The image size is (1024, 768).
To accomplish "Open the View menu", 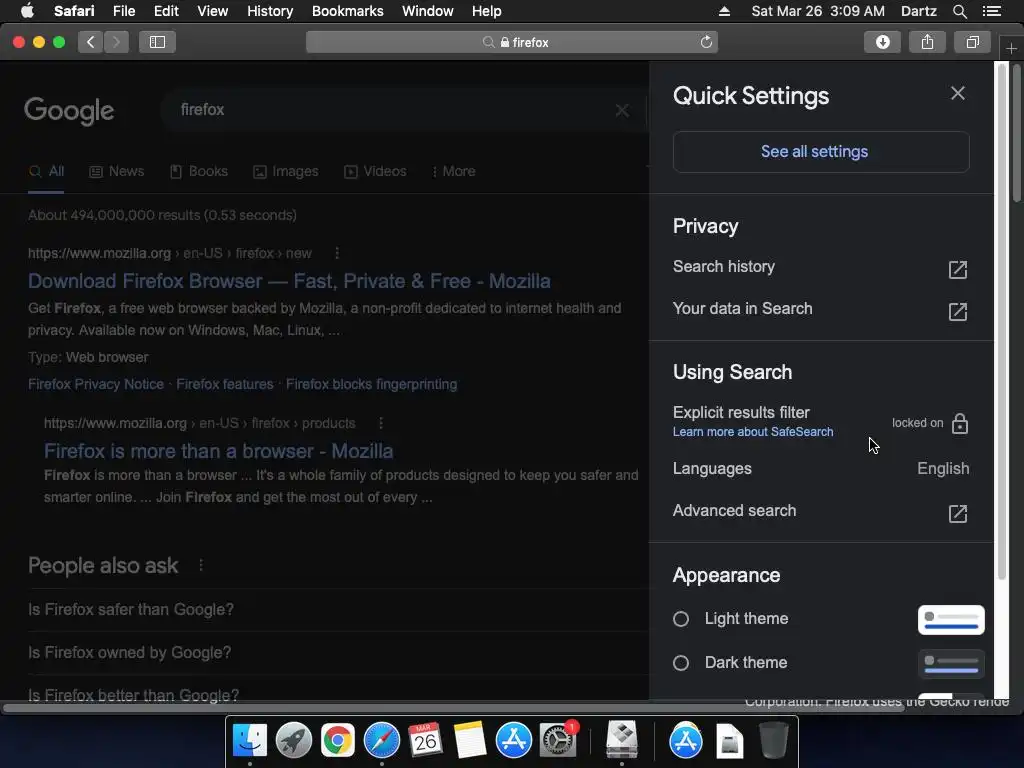I will [212, 11].
